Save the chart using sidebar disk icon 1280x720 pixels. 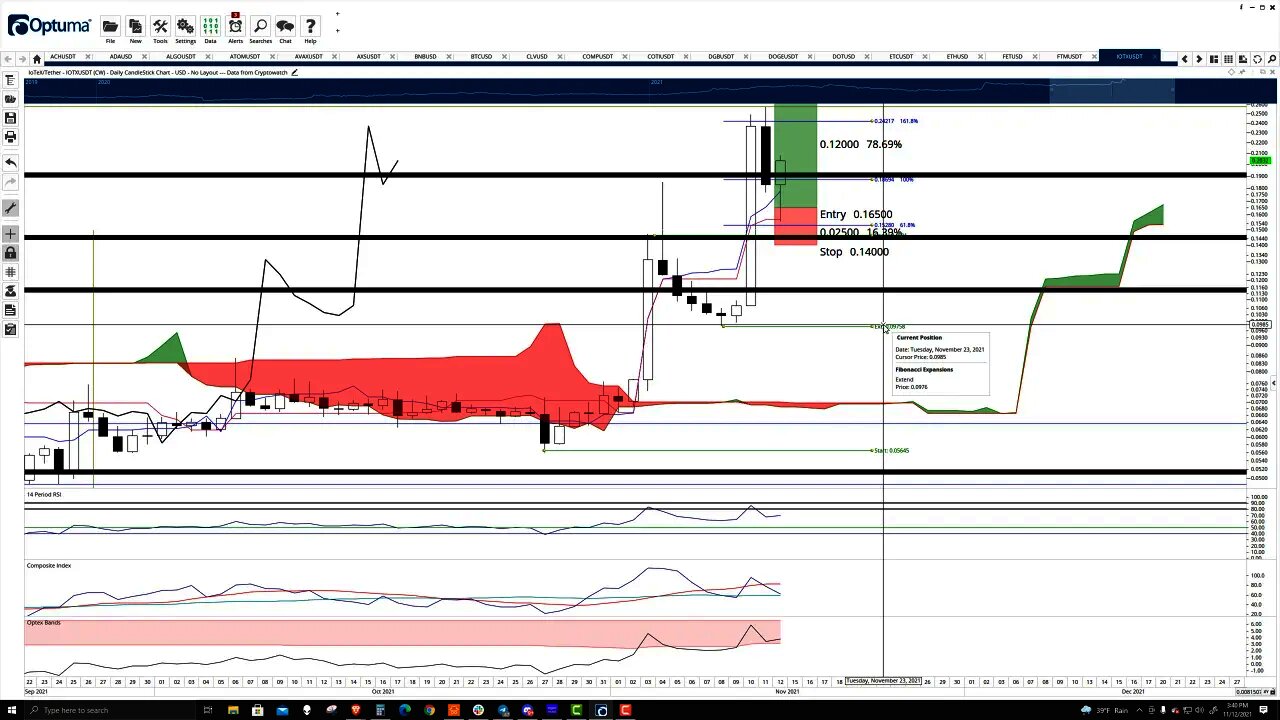pyautogui.click(x=10, y=118)
